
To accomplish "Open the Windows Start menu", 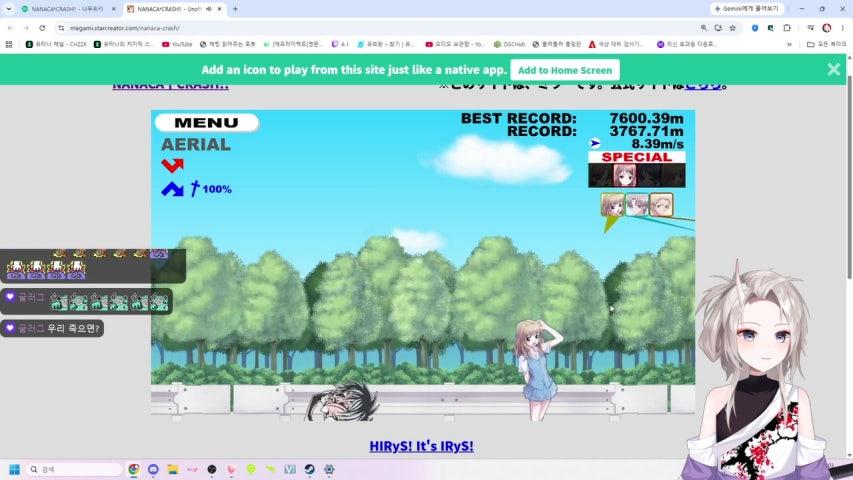I will coord(14,469).
